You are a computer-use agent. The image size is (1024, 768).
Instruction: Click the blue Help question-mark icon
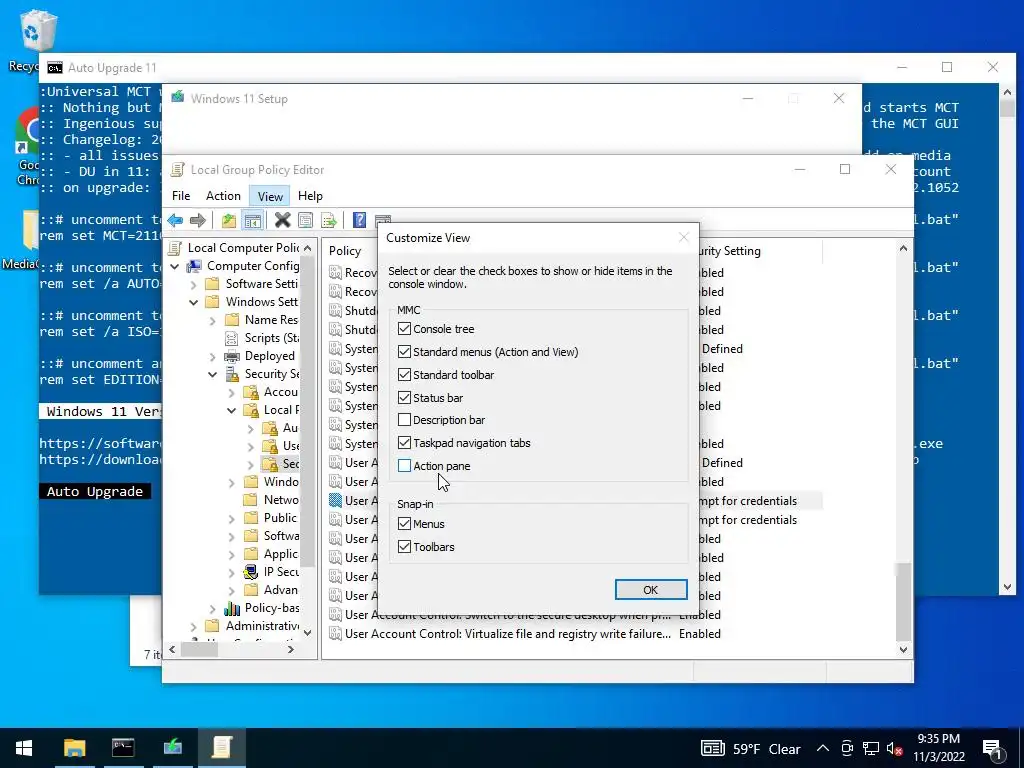pos(359,220)
